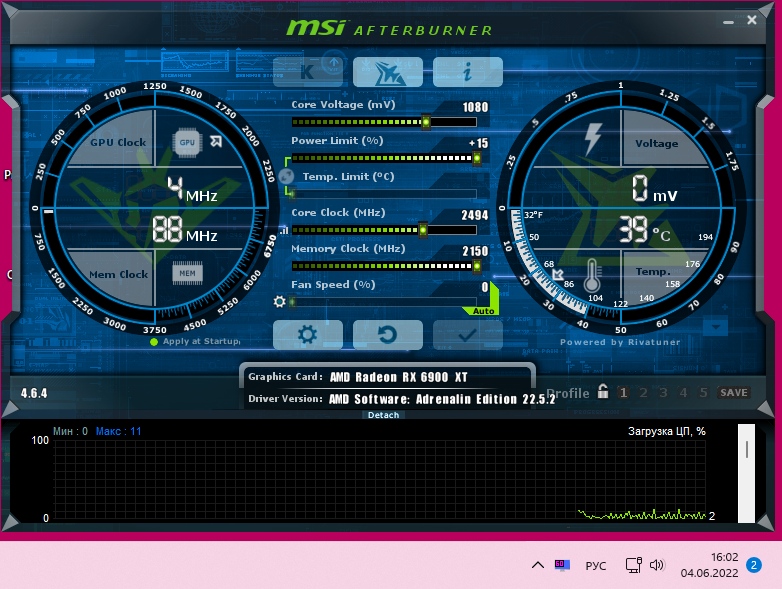Launch the MSI OC Scanner jet icon
Image resolution: width=782 pixels, height=589 pixels.
388,72
